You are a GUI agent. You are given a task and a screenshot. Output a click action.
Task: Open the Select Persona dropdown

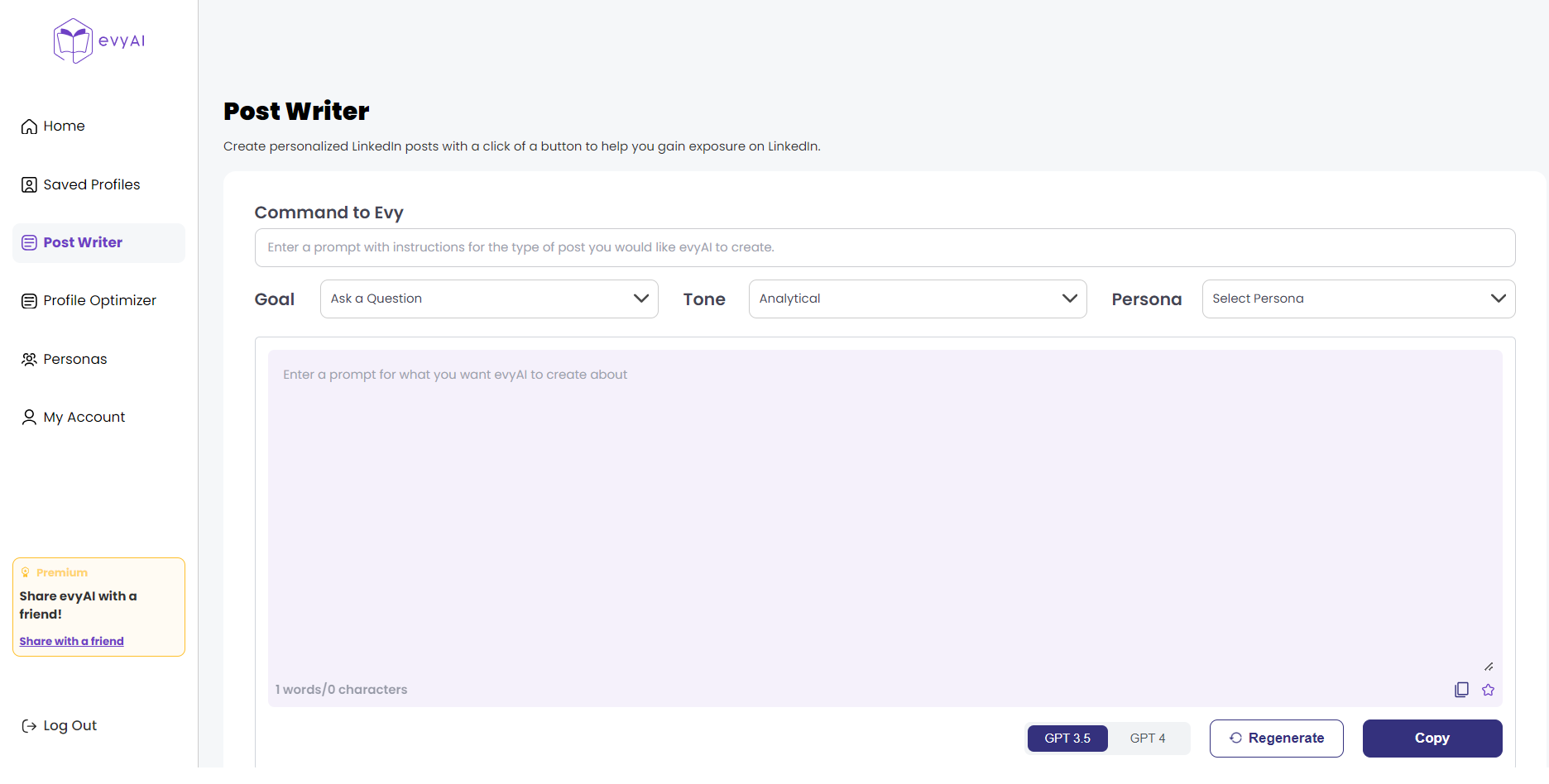coord(1358,298)
